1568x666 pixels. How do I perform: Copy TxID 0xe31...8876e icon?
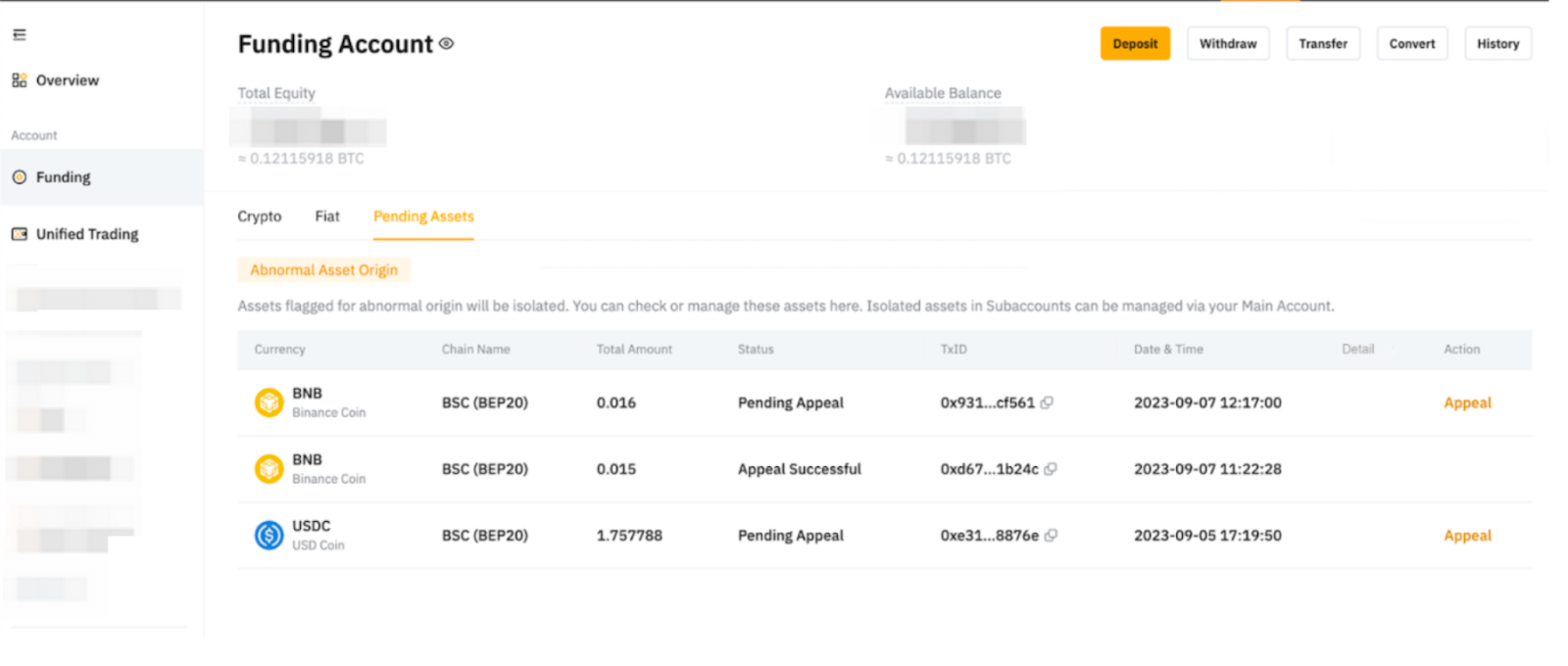point(1051,536)
